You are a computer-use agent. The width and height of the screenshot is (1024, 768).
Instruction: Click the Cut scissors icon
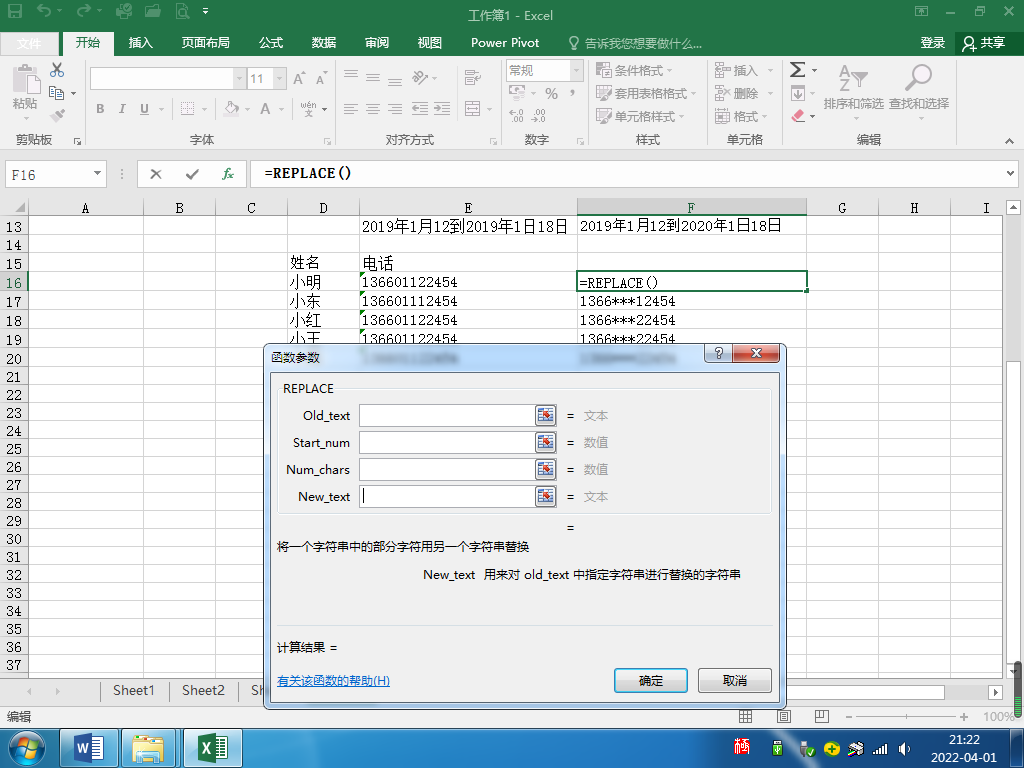[x=57, y=70]
